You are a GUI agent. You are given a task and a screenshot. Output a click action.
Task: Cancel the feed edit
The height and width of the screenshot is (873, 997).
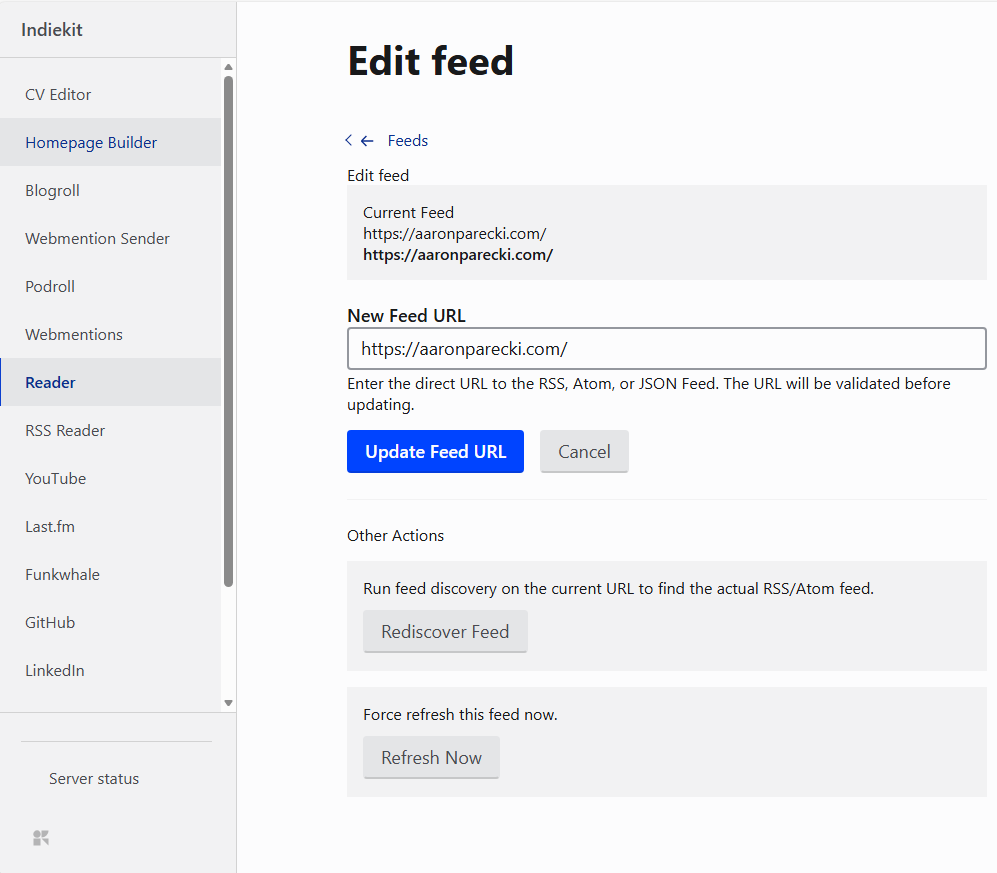tap(584, 452)
